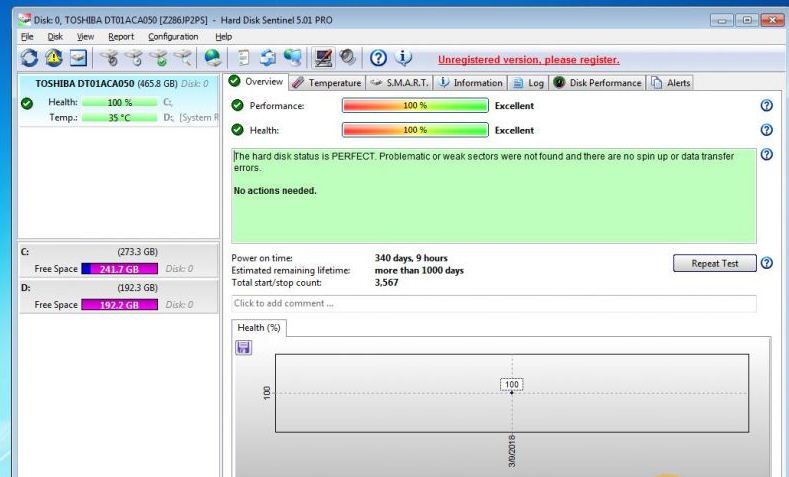Click the disk icon with magnifier
This screenshot has width=789, height=477.
184,58
